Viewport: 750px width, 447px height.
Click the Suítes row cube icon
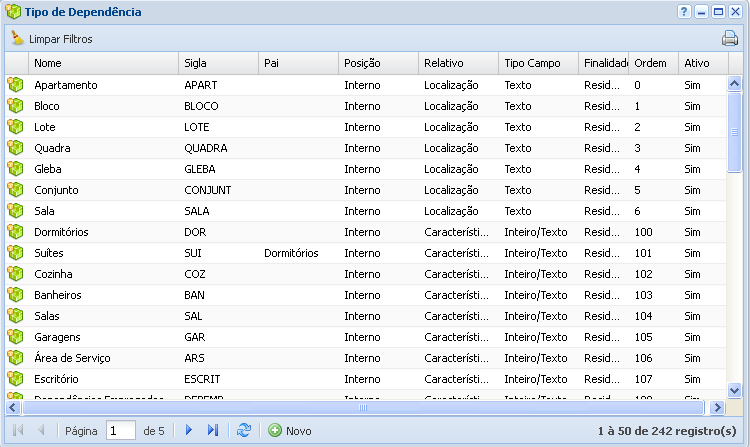(x=15, y=253)
